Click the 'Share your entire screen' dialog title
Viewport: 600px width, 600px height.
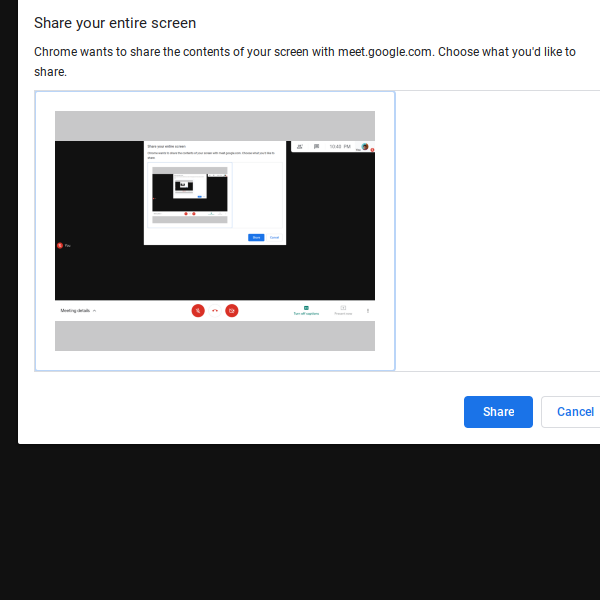point(115,23)
